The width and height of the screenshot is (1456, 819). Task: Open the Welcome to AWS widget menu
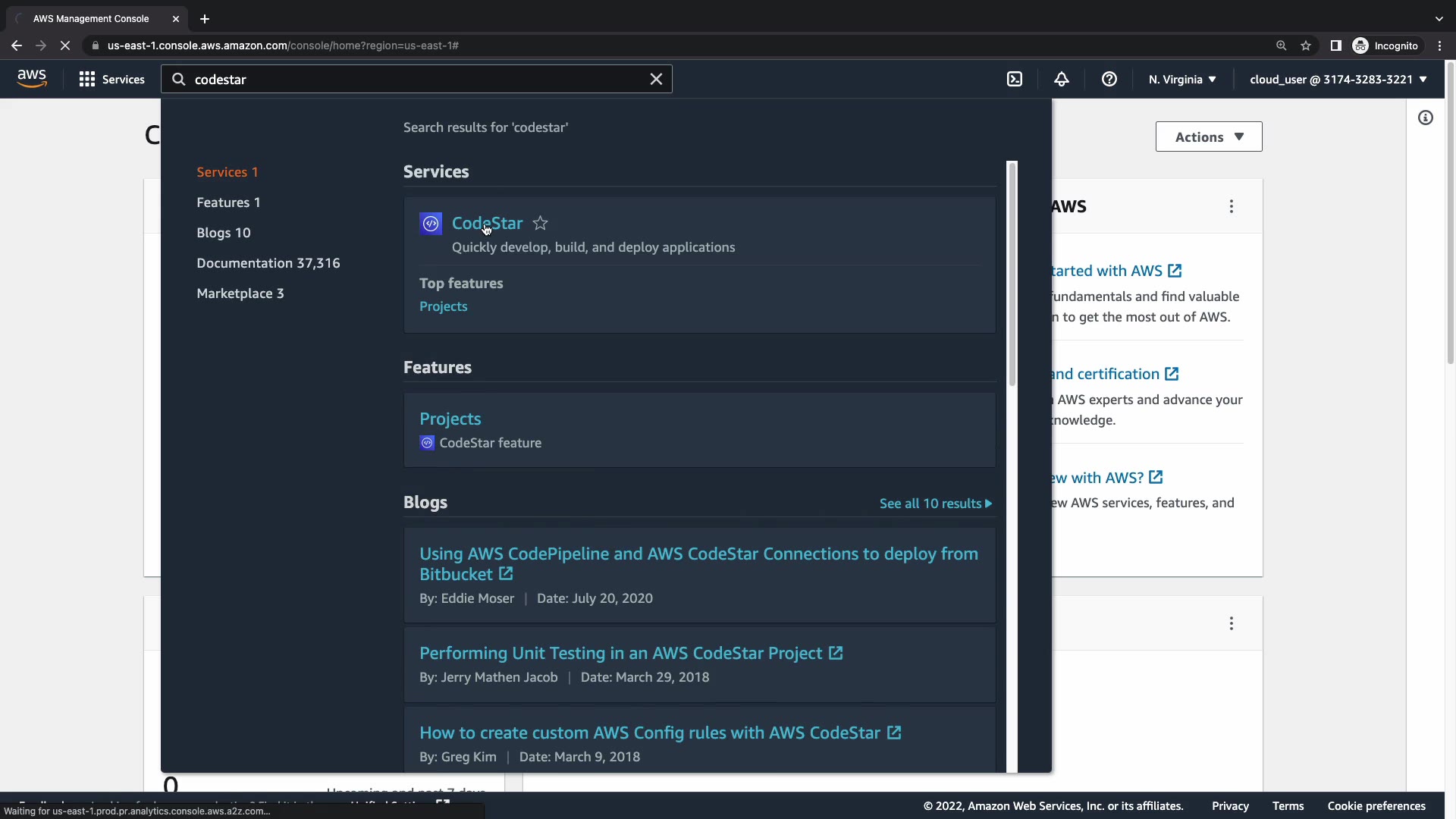coord(1232,206)
